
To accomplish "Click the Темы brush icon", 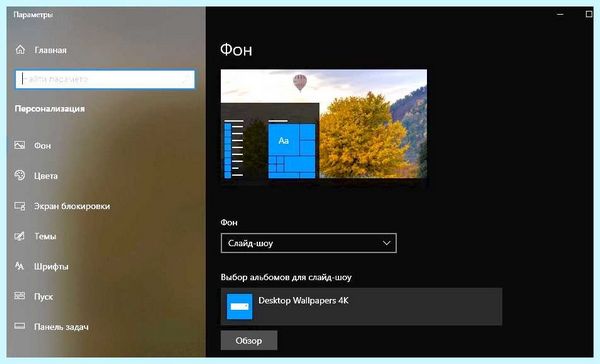I will [20, 236].
